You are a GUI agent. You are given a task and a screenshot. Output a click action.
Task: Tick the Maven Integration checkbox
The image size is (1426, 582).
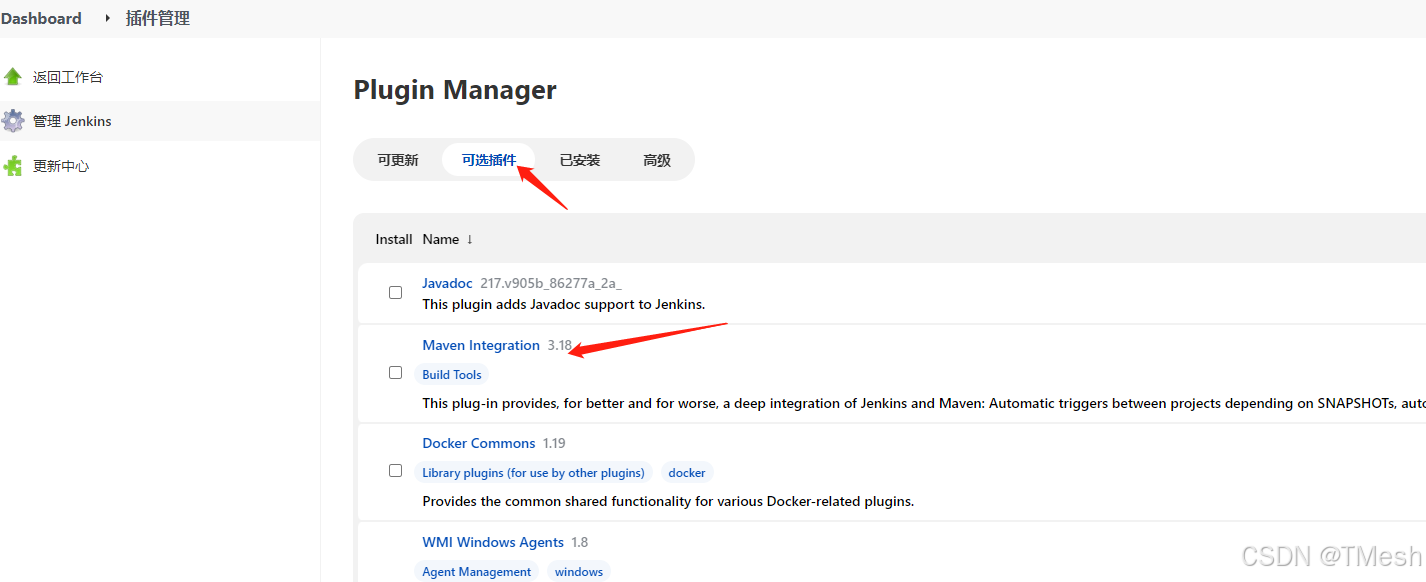coord(395,373)
